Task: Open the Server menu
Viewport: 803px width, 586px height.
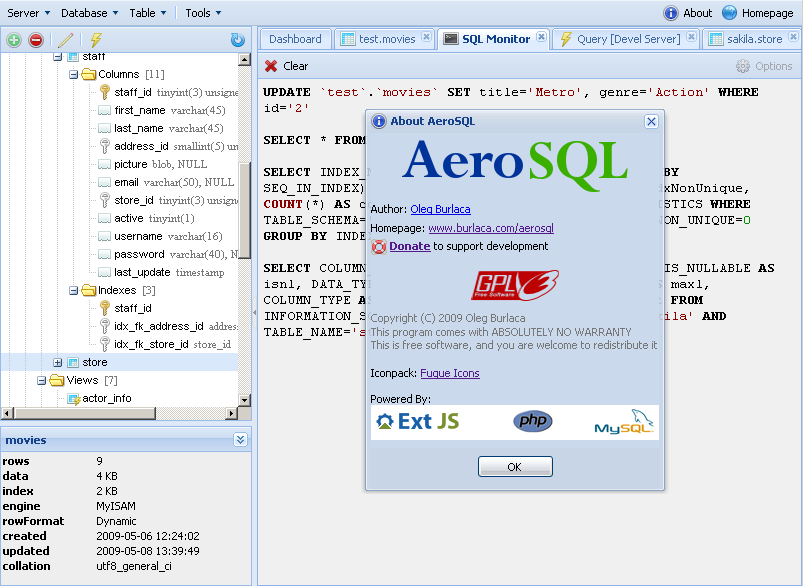Action: pyautogui.click(x=28, y=13)
